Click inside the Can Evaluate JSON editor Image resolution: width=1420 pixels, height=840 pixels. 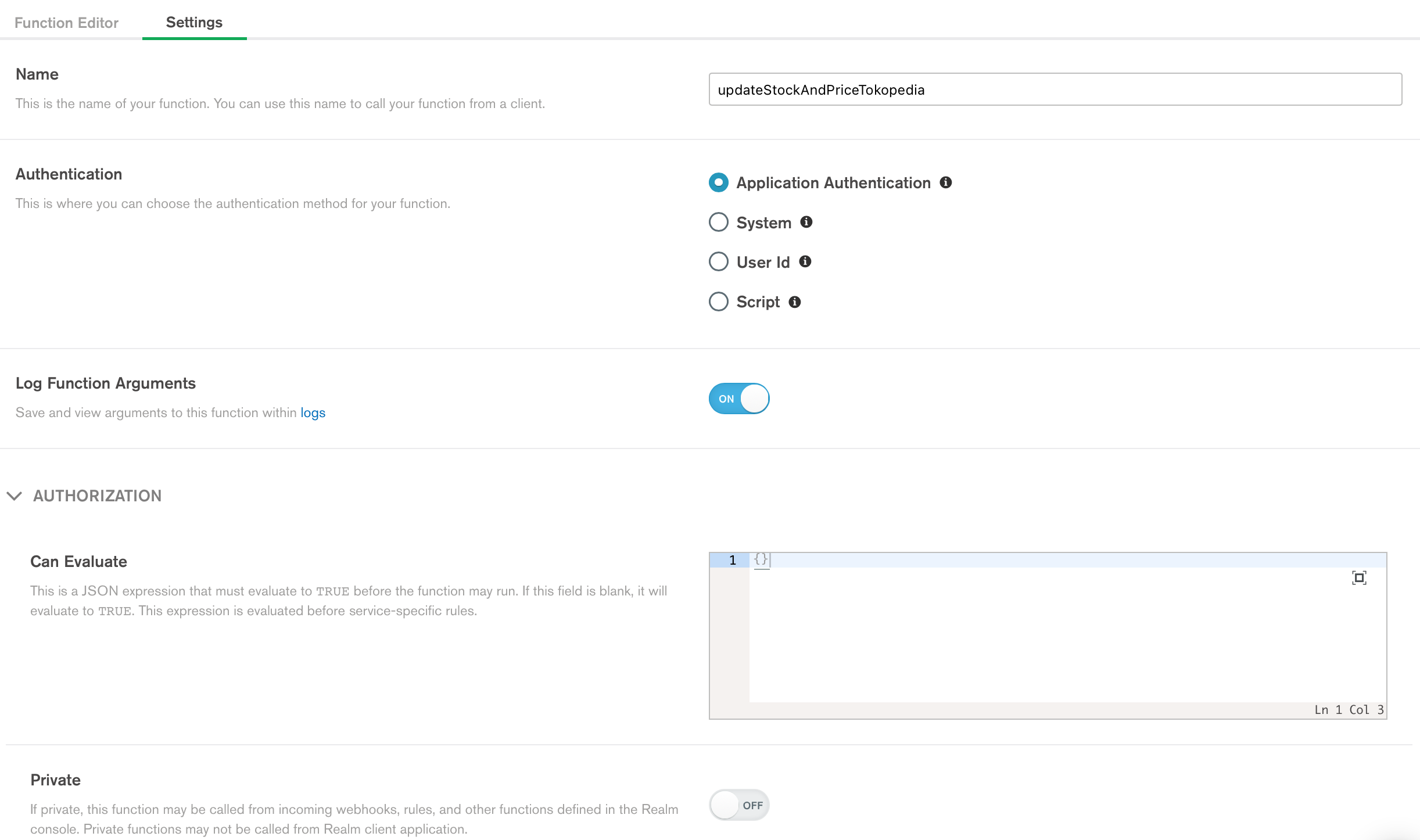(x=1046, y=633)
